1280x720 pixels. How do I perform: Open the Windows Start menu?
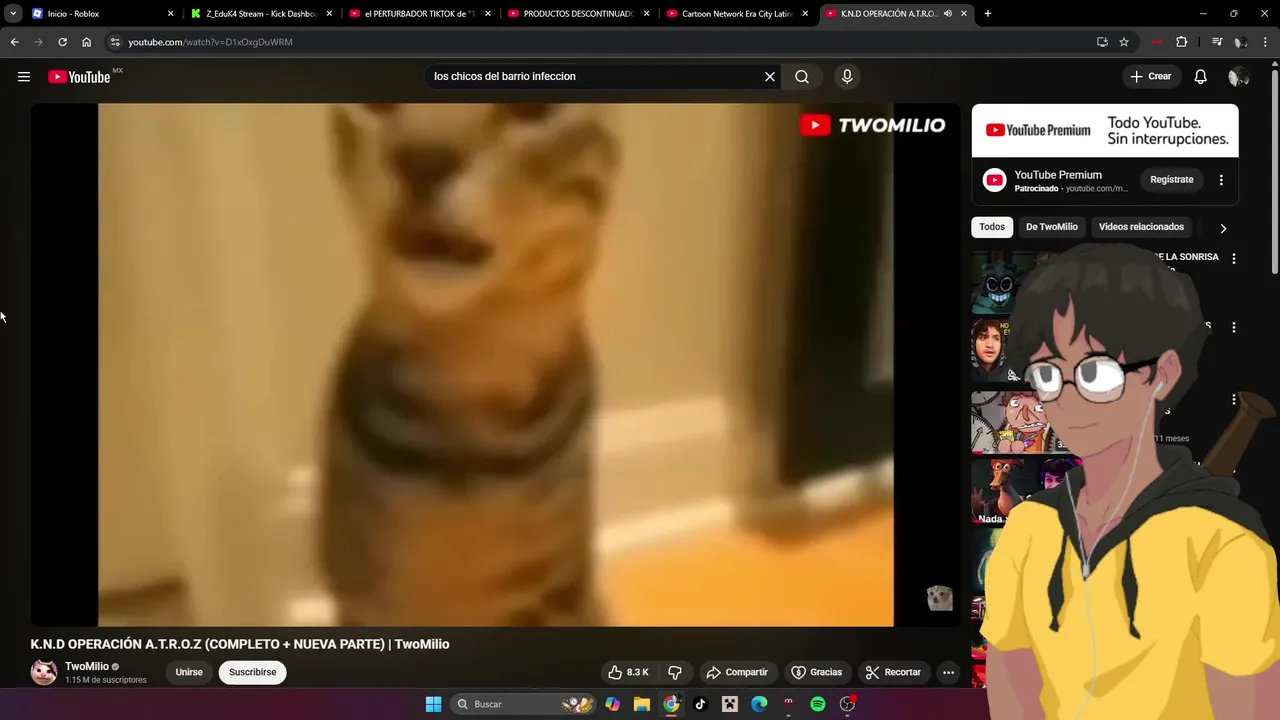point(433,704)
